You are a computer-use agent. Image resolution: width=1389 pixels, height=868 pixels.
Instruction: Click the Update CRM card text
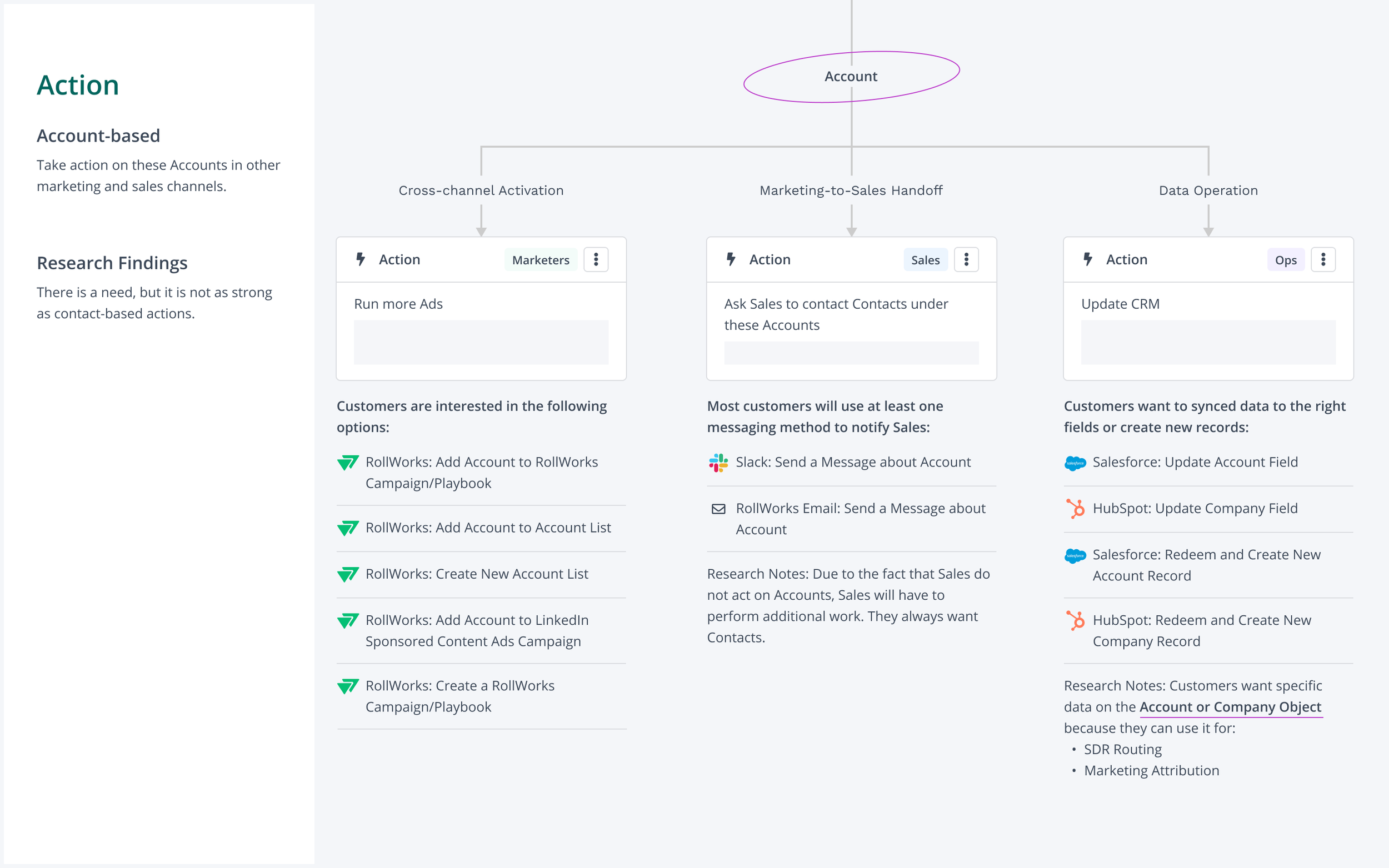tap(1120, 304)
